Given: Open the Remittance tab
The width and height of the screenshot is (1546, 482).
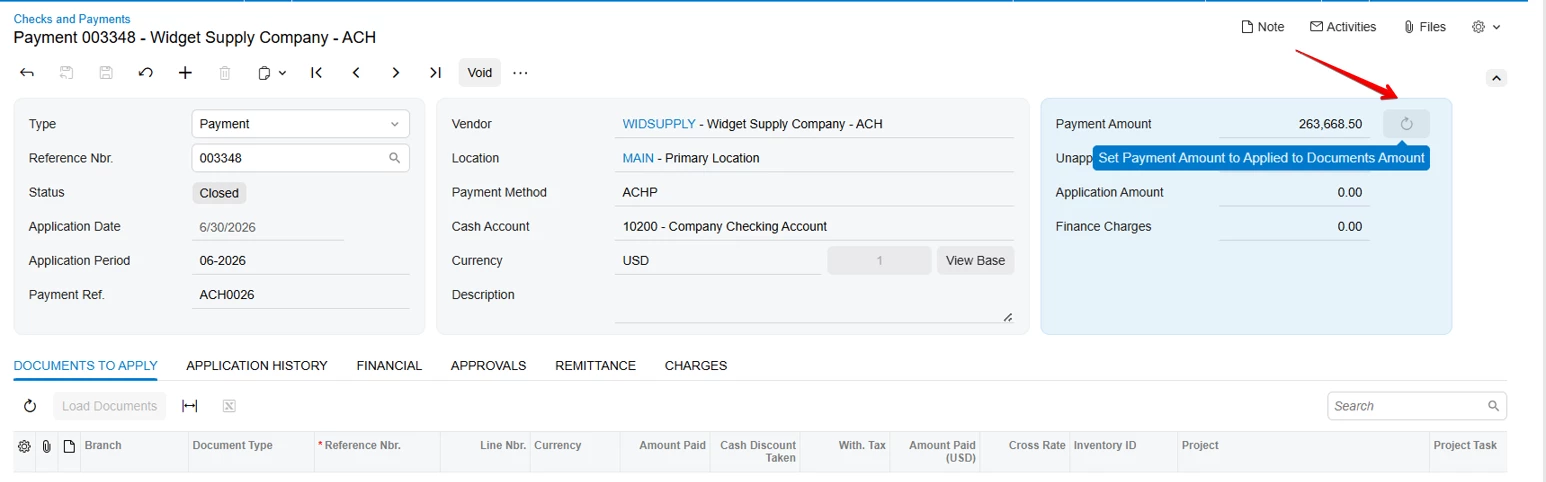Looking at the screenshot, I should pos(595,366).
